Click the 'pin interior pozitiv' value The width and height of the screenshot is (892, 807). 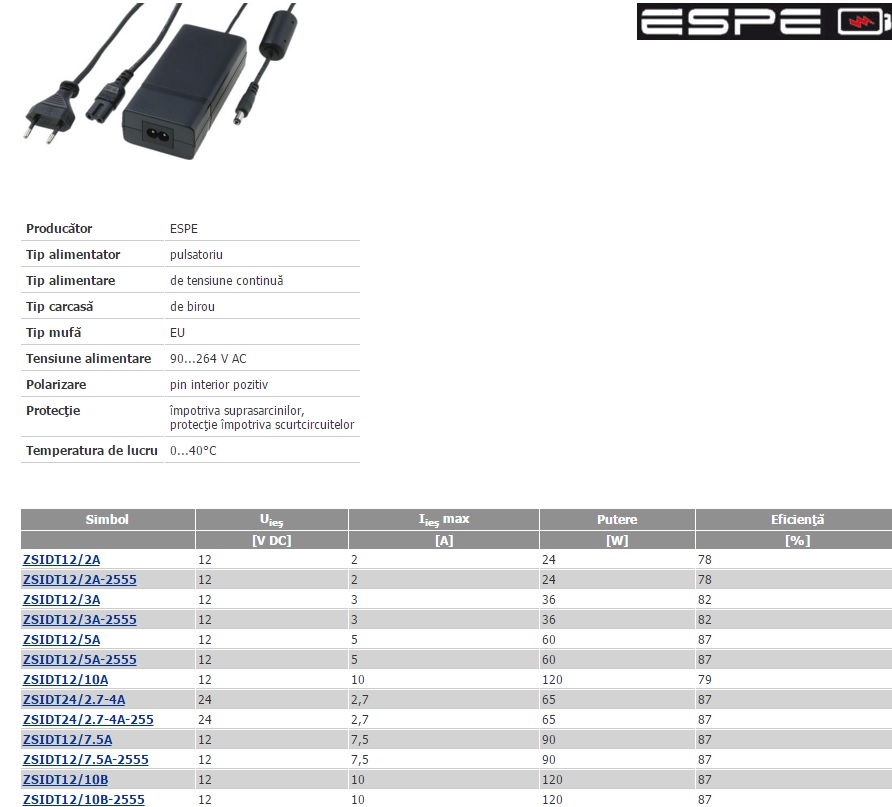tap(219, 385)
